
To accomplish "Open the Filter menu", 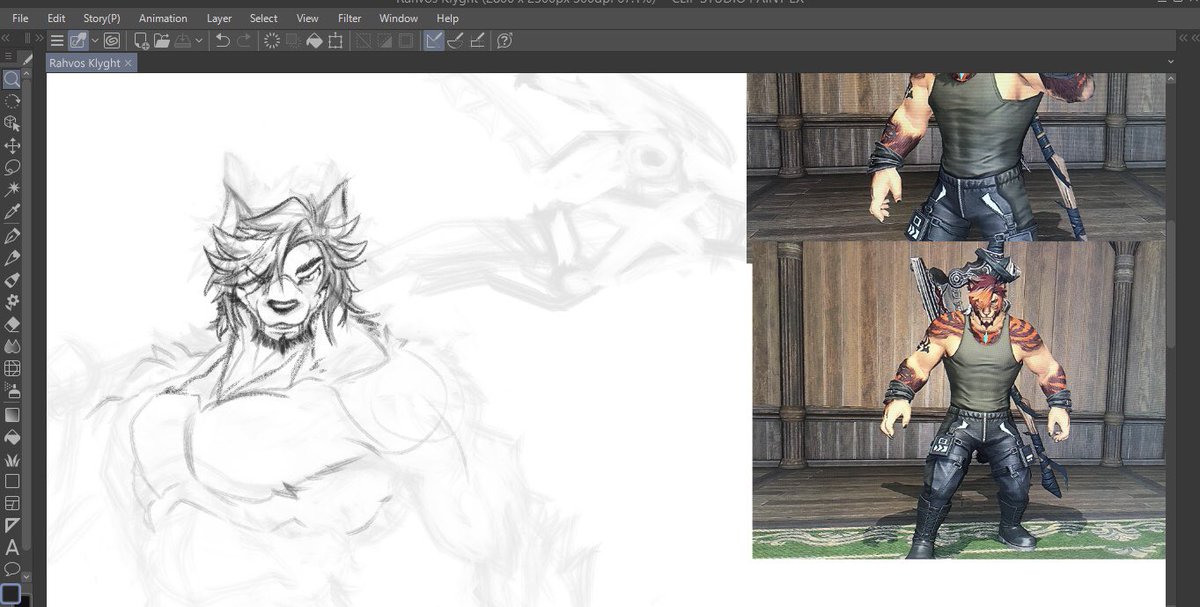I will [350, 18].
